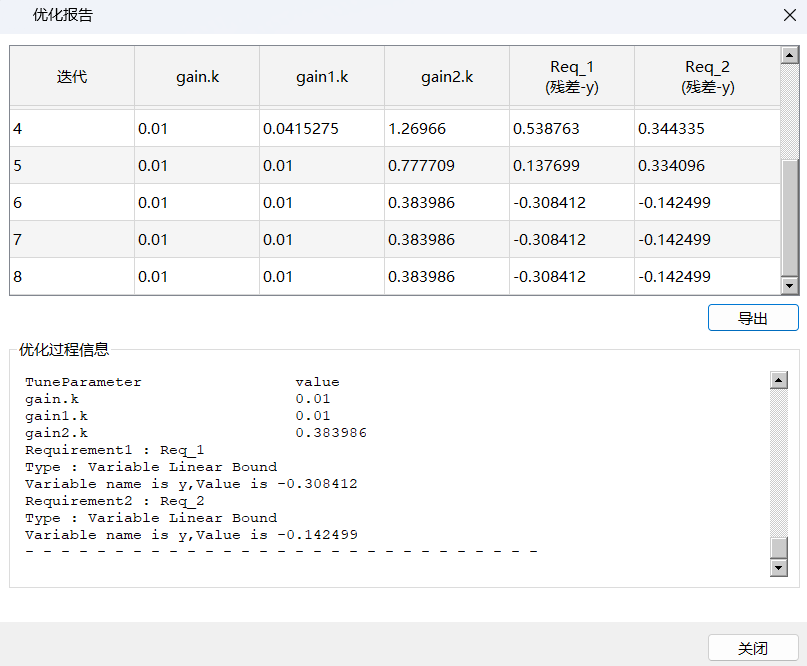Click the gain1.k column header
The image size is (807, 666).
click(x=322, y=76)
